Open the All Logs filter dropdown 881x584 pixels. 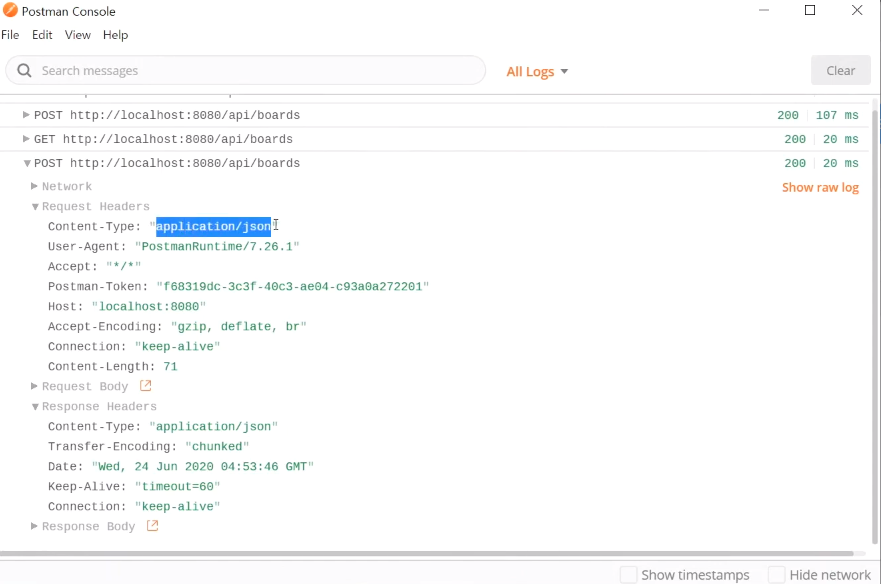pyautogui.click(x=537, y=71)
